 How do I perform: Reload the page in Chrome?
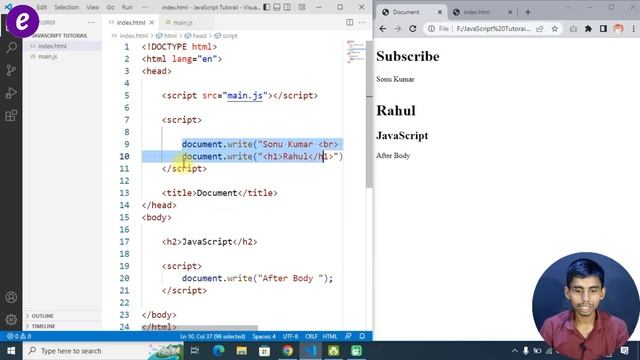413,29
